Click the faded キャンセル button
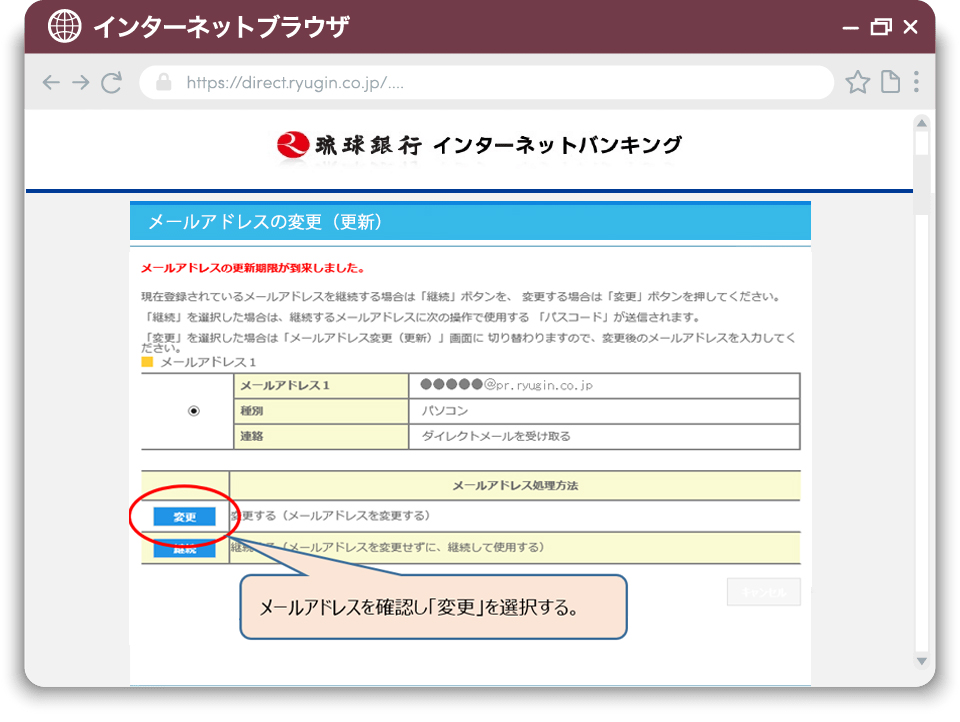The height and width of the screenshot is (722, 960). pos(764,592)
